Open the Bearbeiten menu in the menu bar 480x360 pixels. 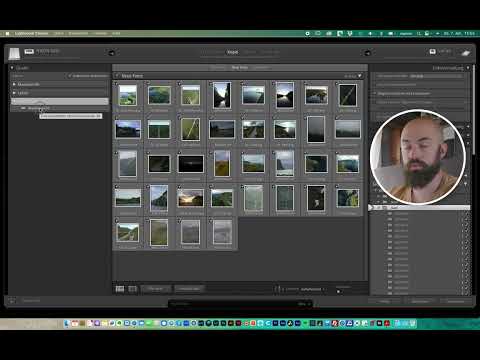pyautogui.click(x=78, y=33)
